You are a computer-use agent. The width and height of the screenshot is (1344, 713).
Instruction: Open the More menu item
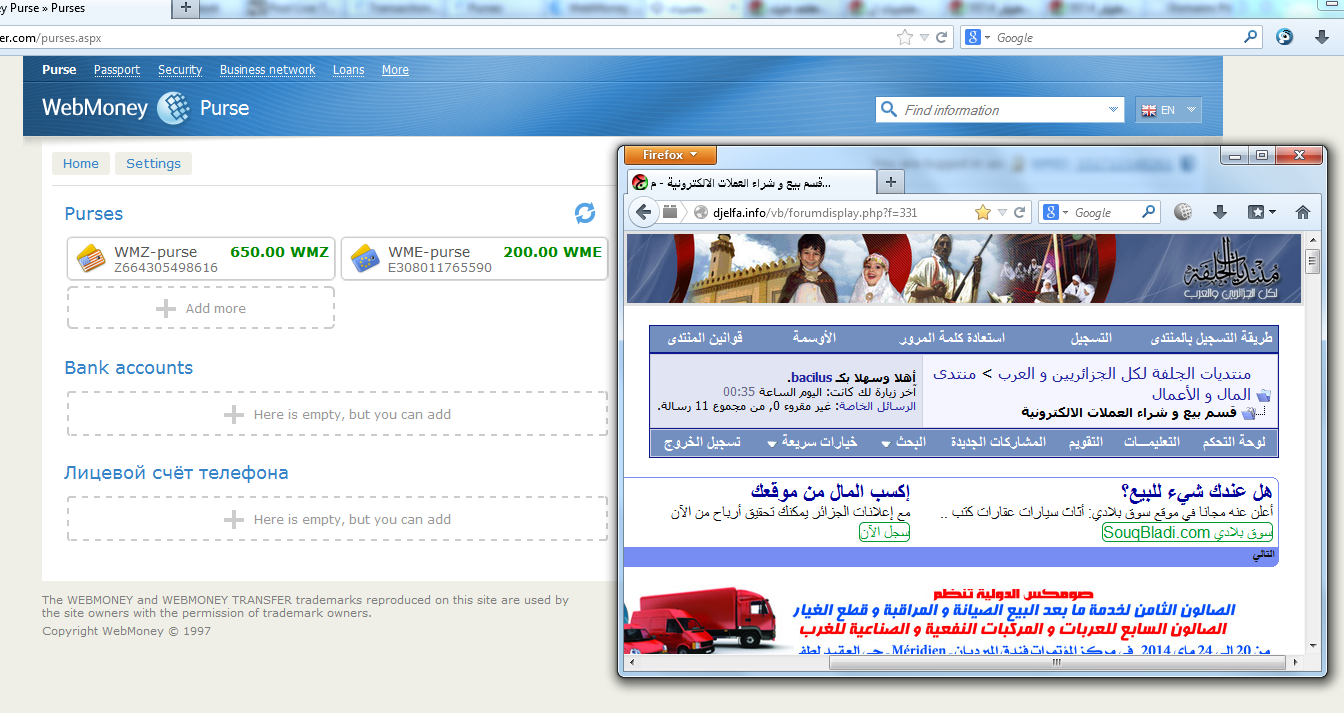tap(395, 70)
